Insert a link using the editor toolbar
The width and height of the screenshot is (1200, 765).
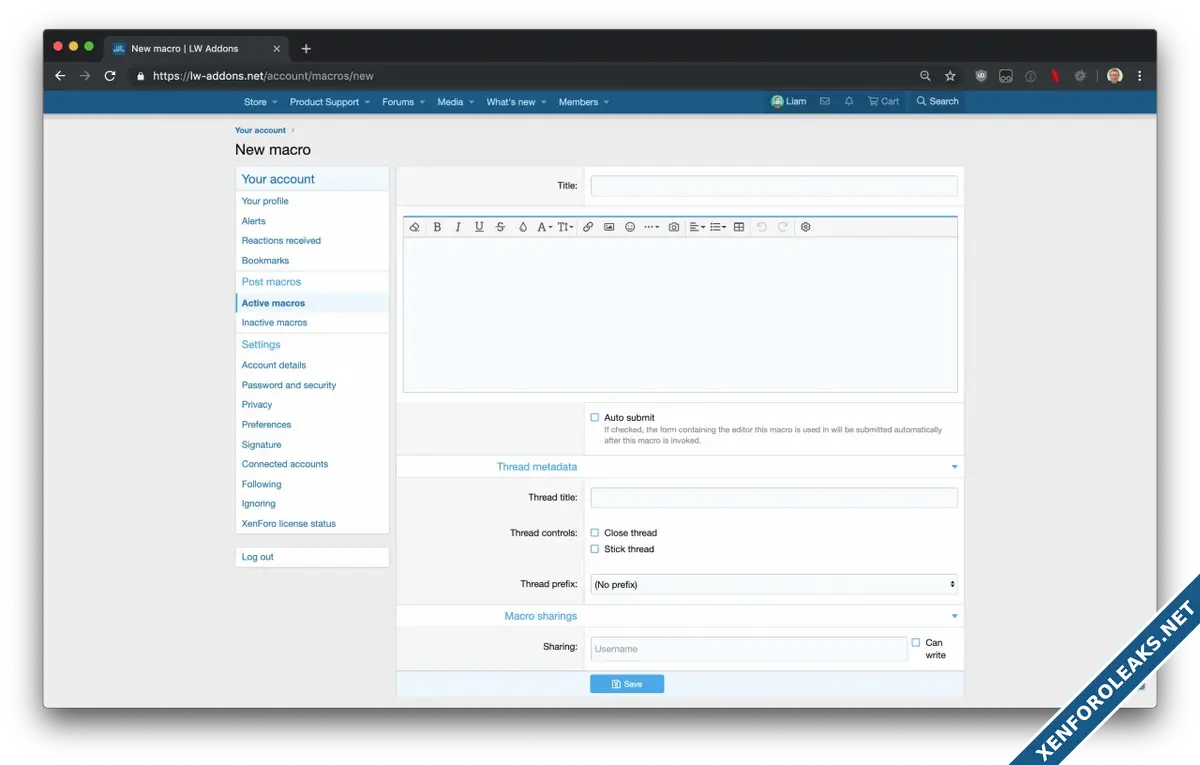[x=588, y=227]
